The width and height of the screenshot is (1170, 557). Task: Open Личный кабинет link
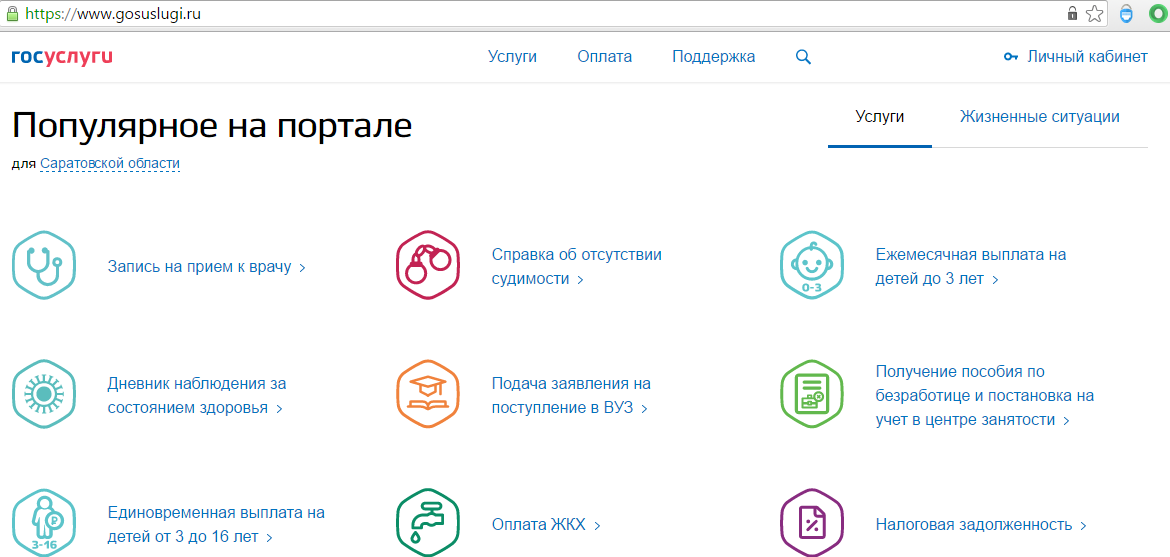1087,57
